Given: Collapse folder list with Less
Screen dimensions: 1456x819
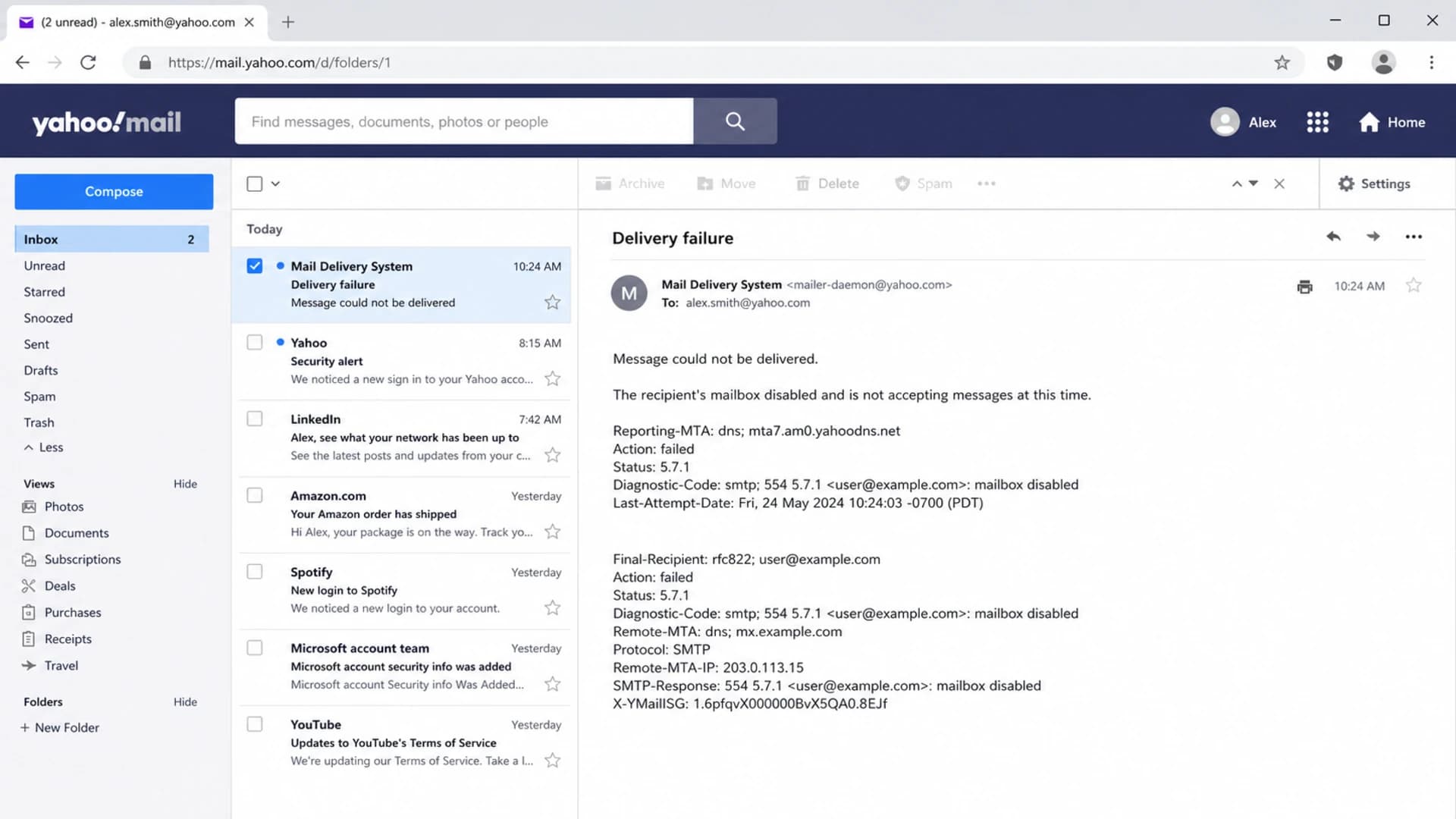Looking at the screenshot, I should [x=43, y=447].
